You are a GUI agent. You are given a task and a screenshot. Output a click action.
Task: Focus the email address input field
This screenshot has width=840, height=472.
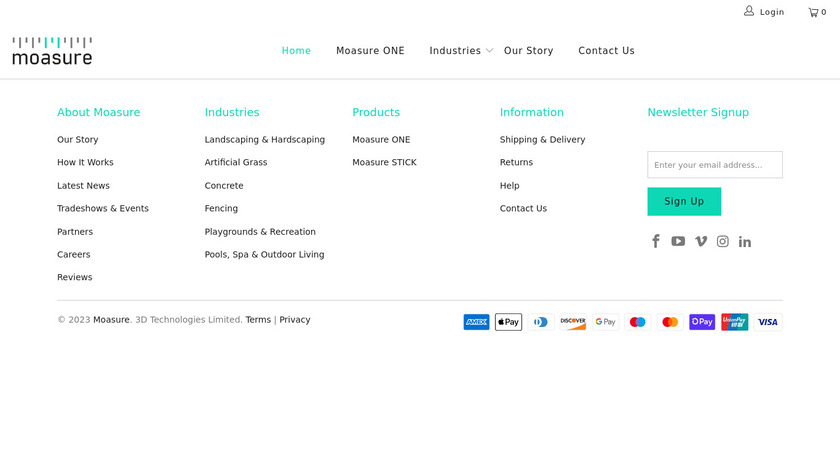pos(715,165)
